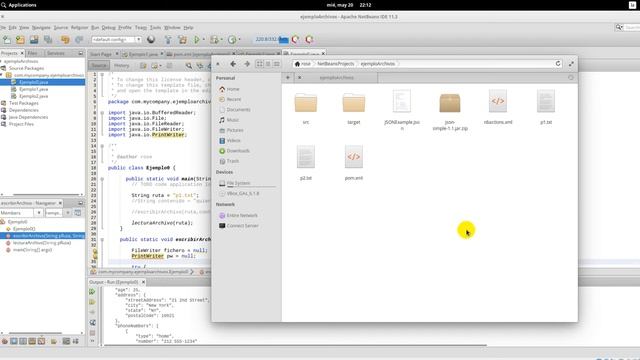Open the src folder
Screen dimensions: 640x360
tap(306, 108)
